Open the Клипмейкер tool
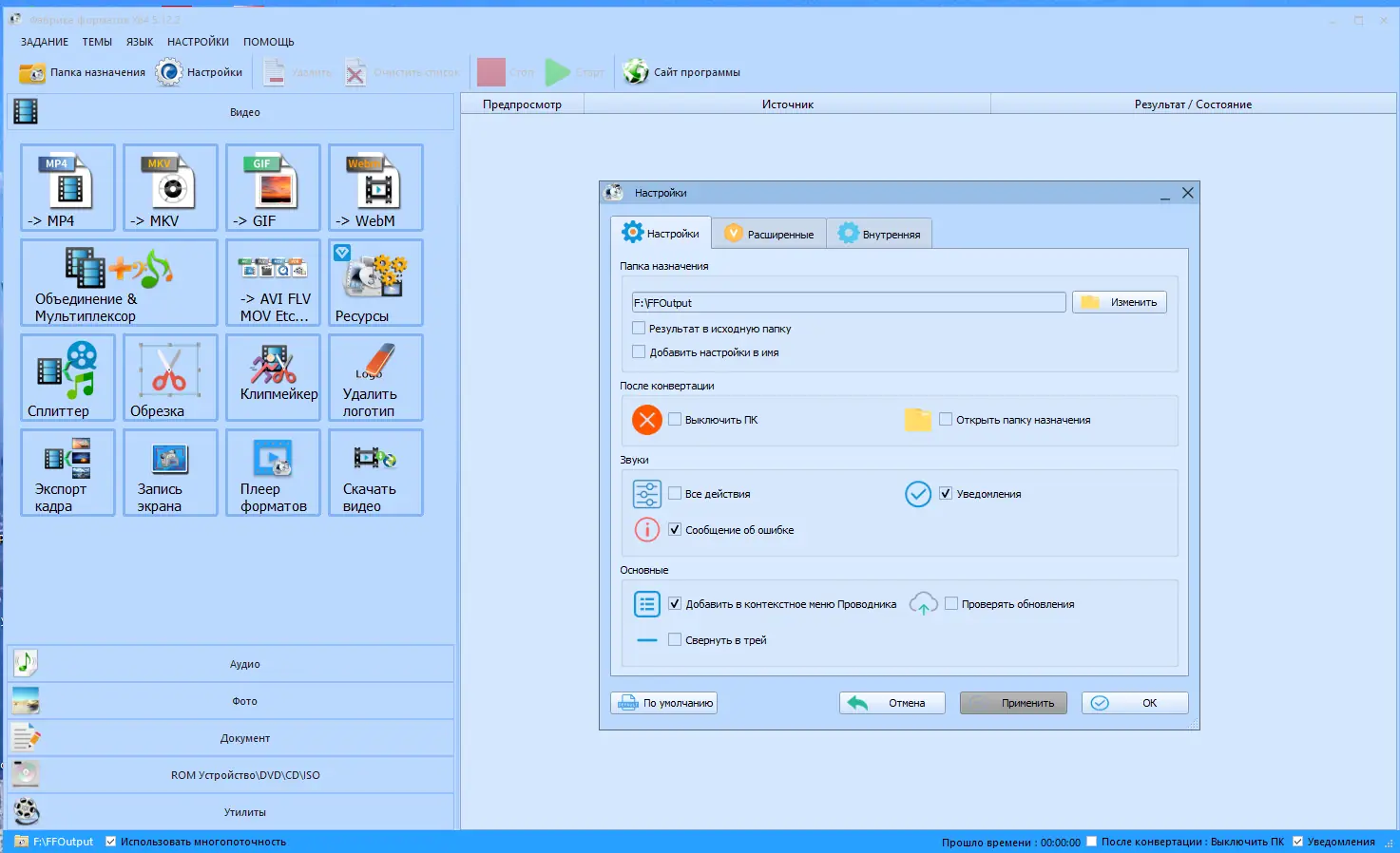1400x853 pixels. pos(273,377)
